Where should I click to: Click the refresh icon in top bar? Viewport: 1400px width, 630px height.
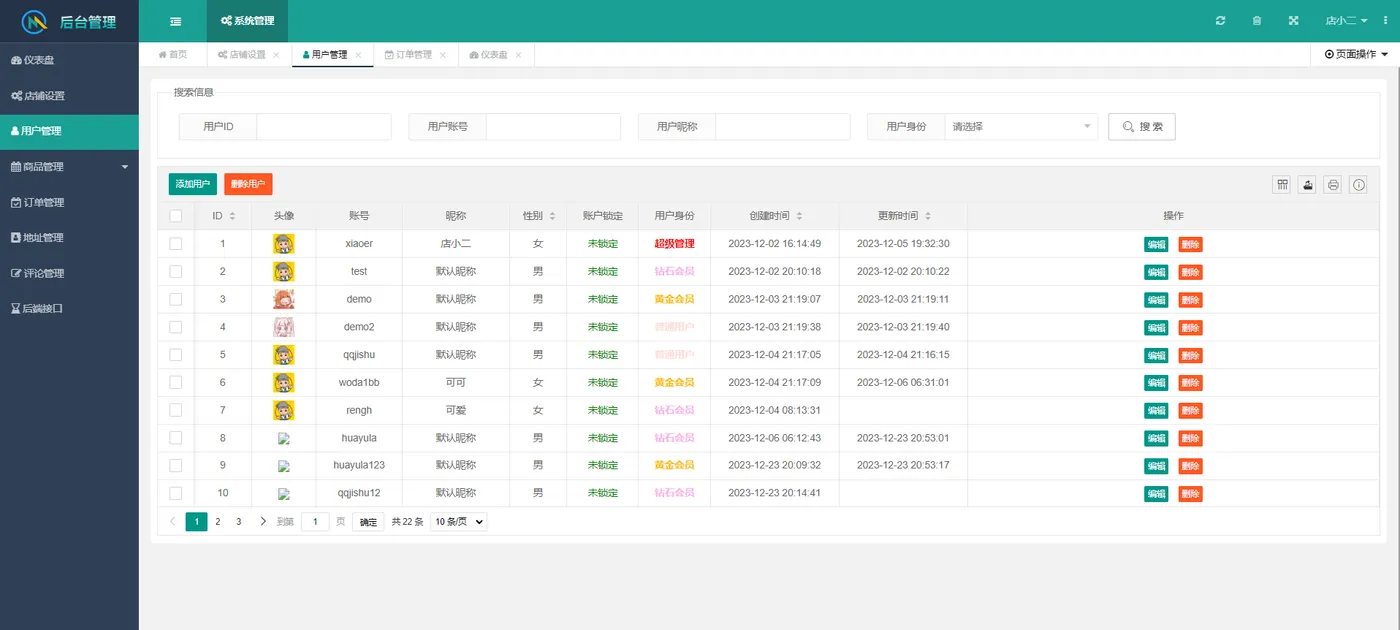click(x=1220, y=21)
